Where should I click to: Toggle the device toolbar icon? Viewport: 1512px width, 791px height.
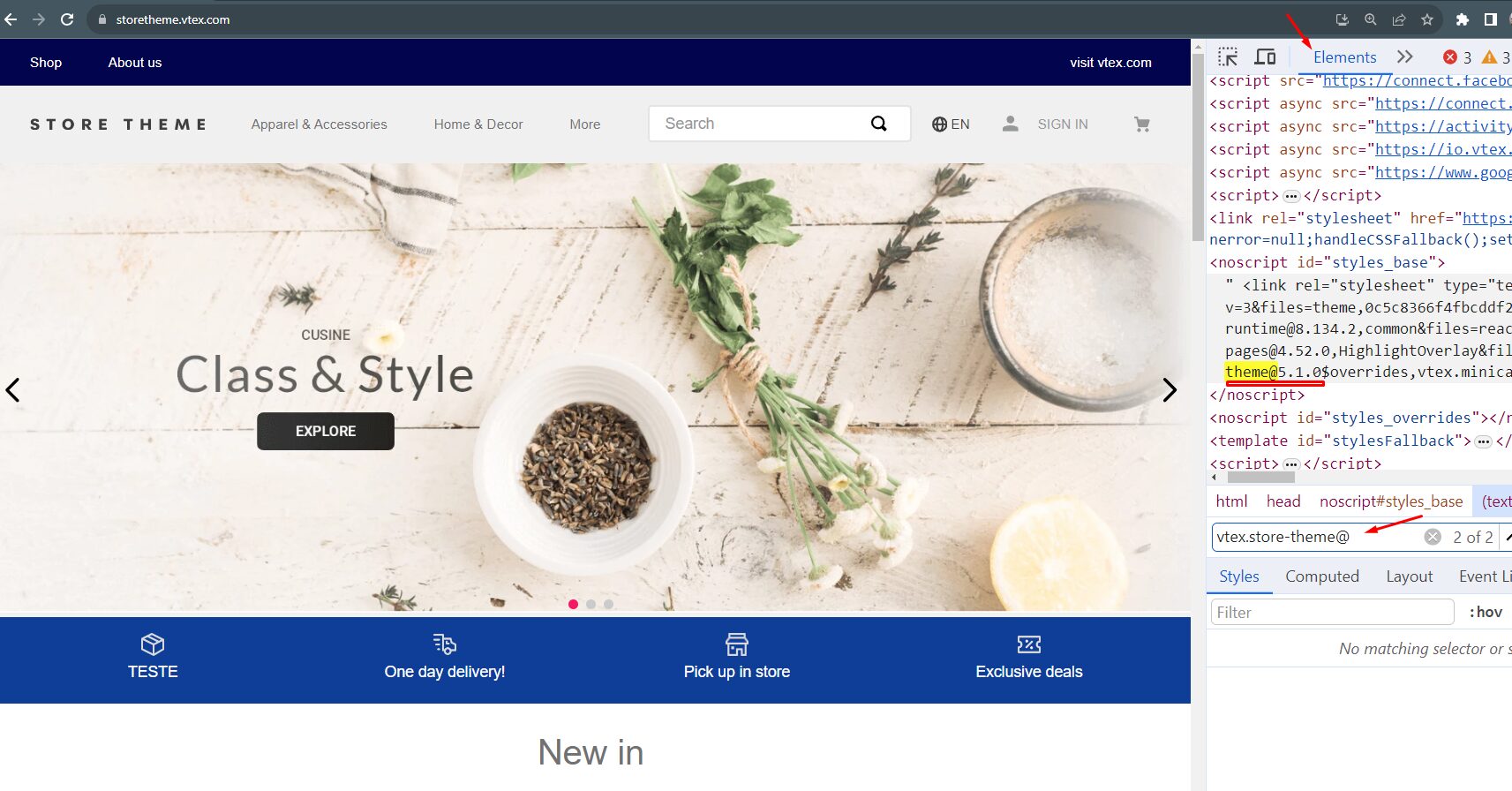(1265, 57)
